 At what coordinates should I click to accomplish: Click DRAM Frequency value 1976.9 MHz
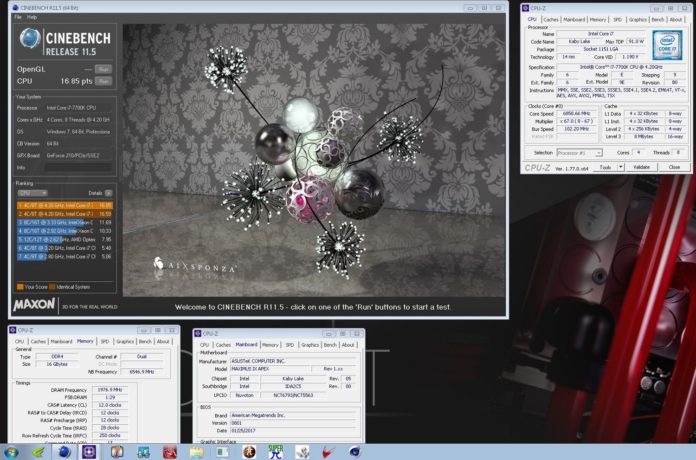(x=110, y=390)
